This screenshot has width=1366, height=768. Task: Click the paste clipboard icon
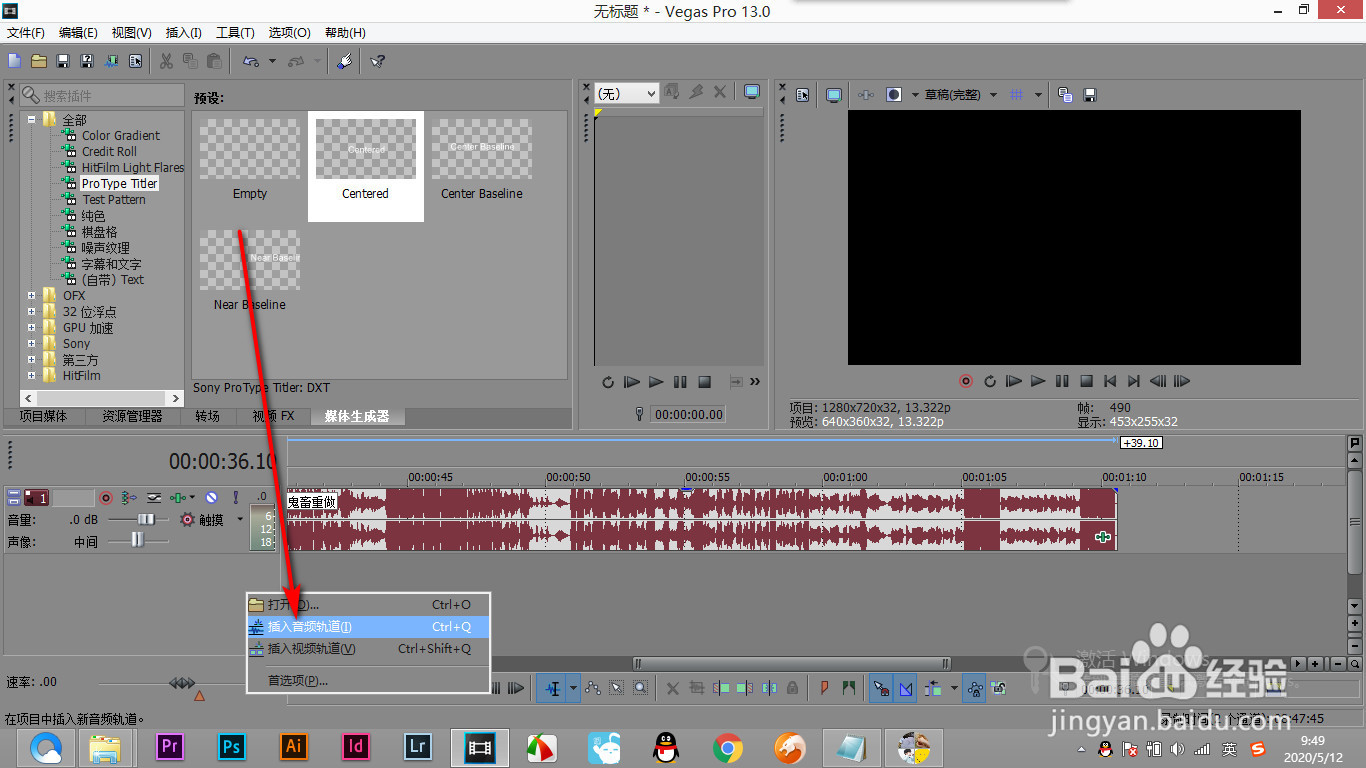(x=214, y=61)
